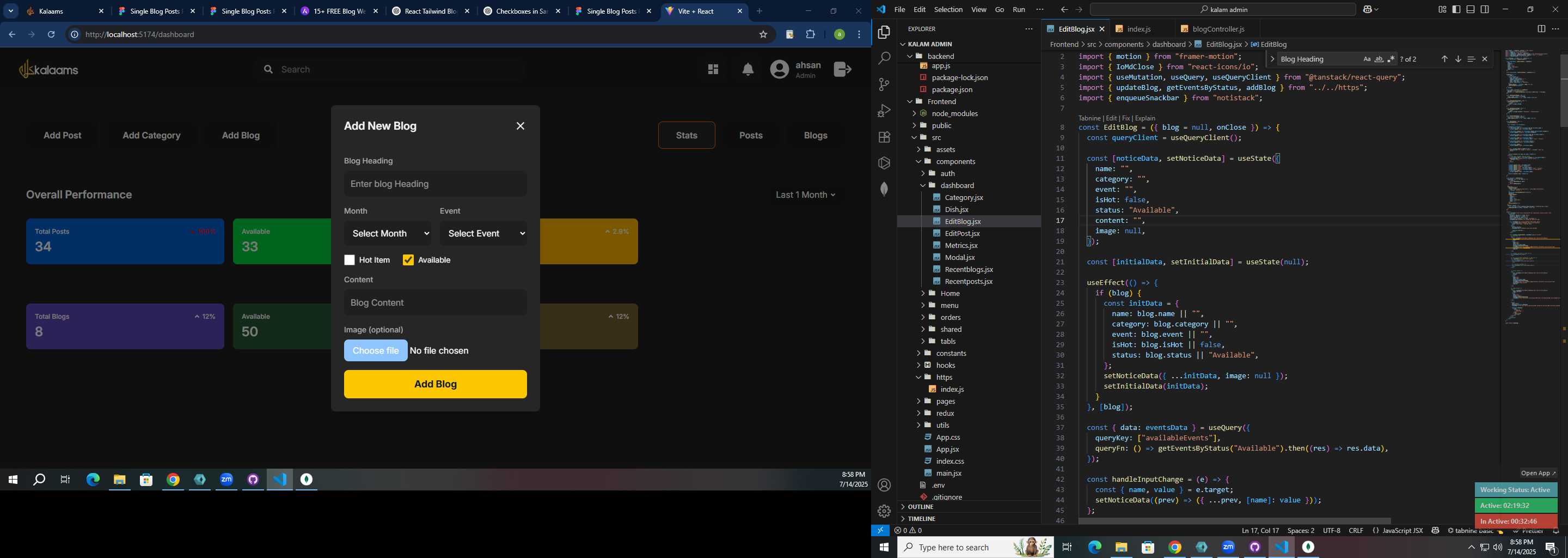Click into the Enter blog Heading field
Viewport: 1568px width, 558px height.
click(x=435, y=184)
